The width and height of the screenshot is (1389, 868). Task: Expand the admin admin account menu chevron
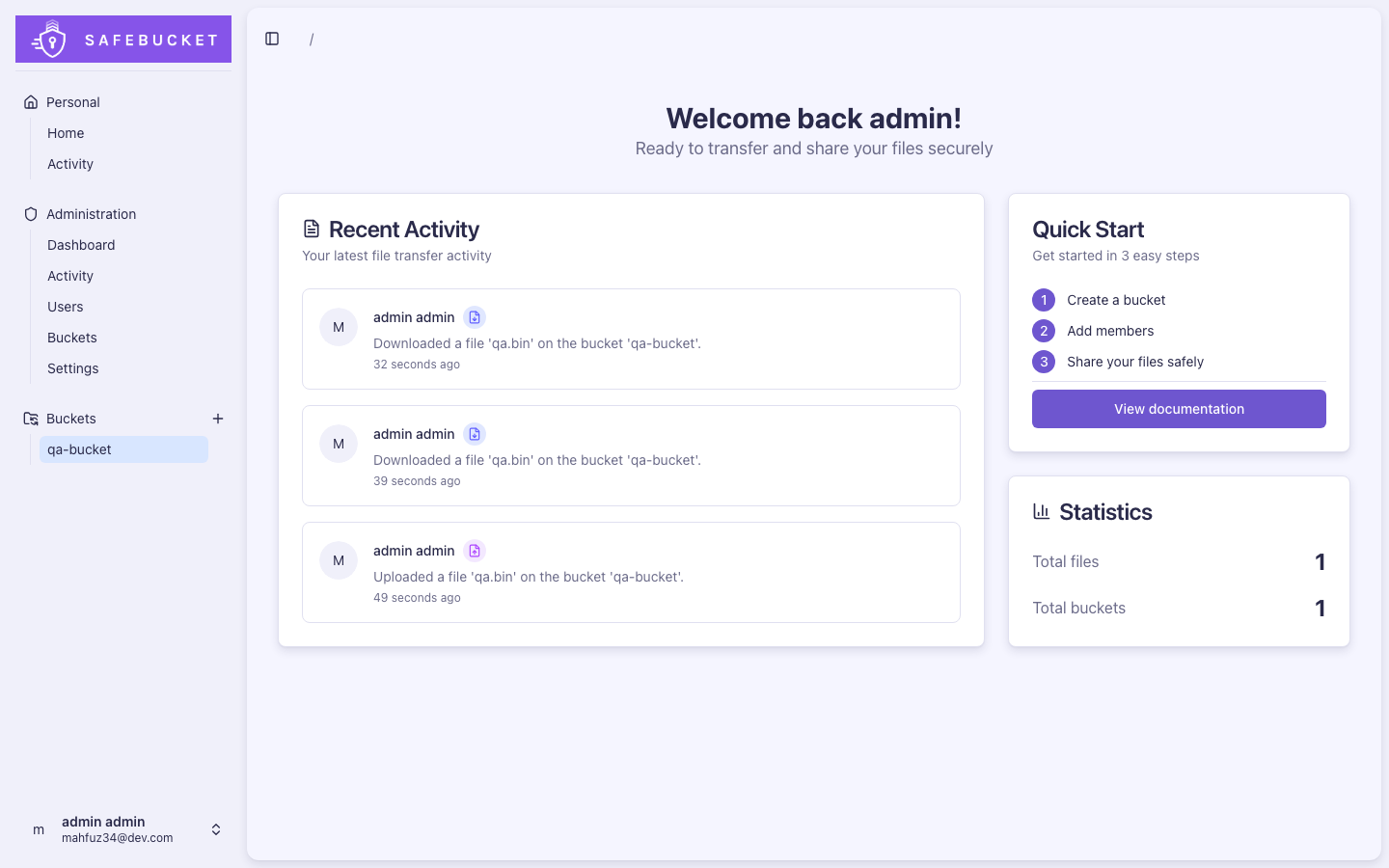tap(216, 829)
